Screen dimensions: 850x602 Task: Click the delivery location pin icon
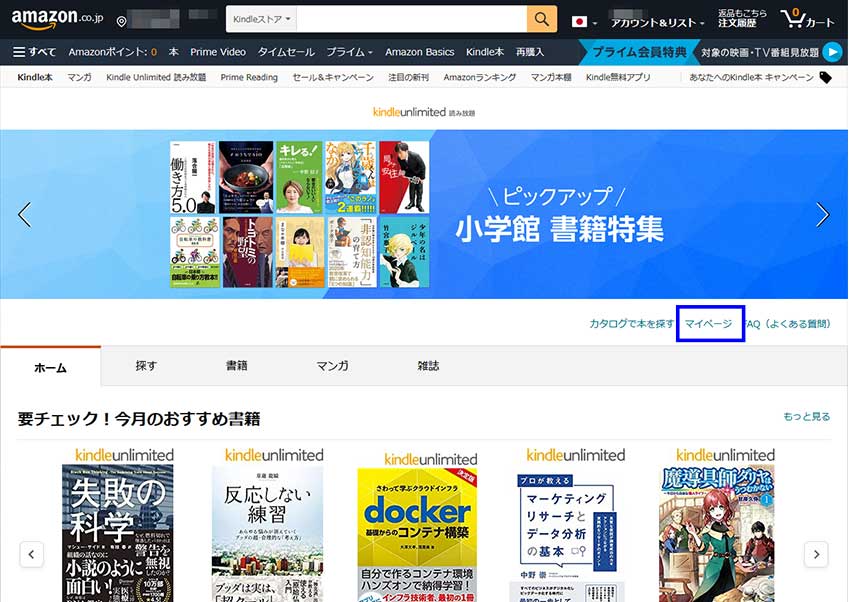(x=121, y=21)
